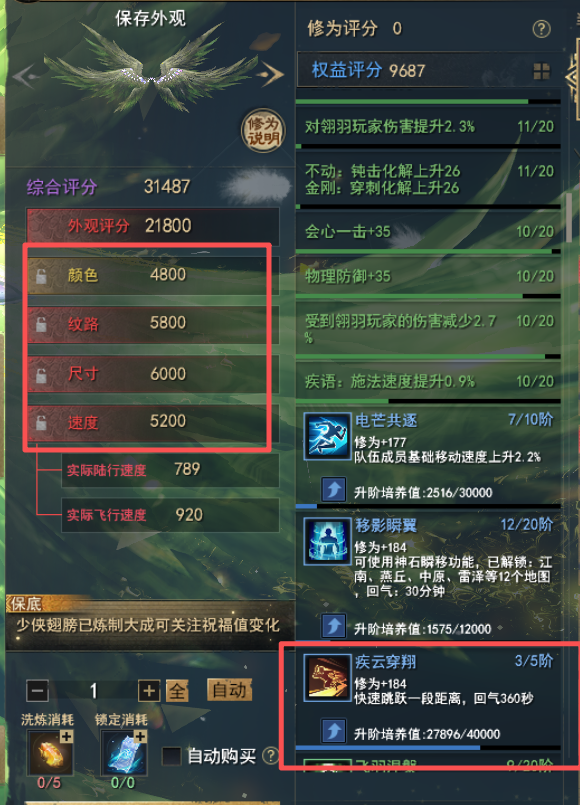Toggle the lock on 颜色 attribute
The height and width of the screenshot is (805, 580).
coord(42,276)
